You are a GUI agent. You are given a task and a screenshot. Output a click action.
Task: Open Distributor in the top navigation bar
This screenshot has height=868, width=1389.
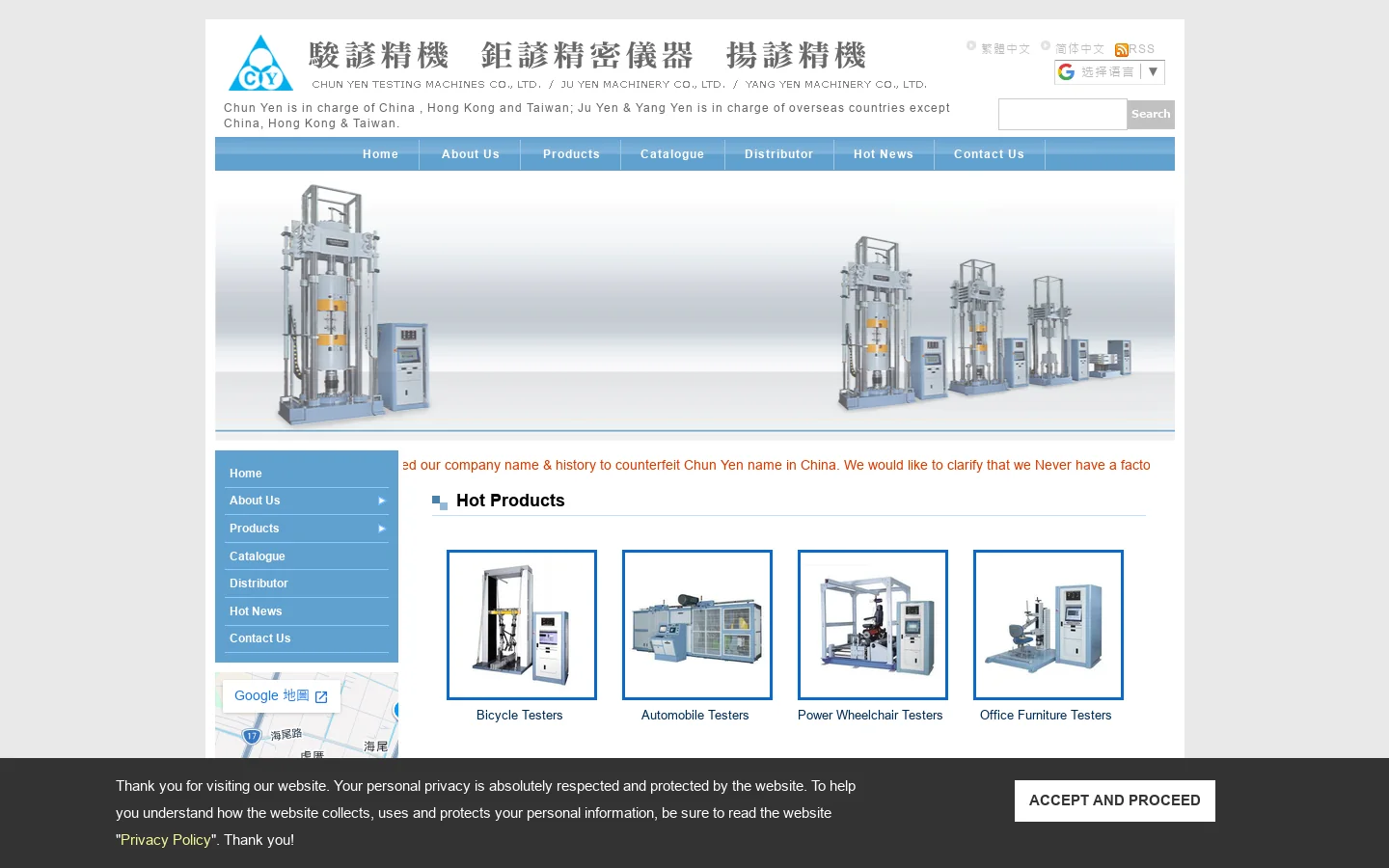tap(778, 154)
